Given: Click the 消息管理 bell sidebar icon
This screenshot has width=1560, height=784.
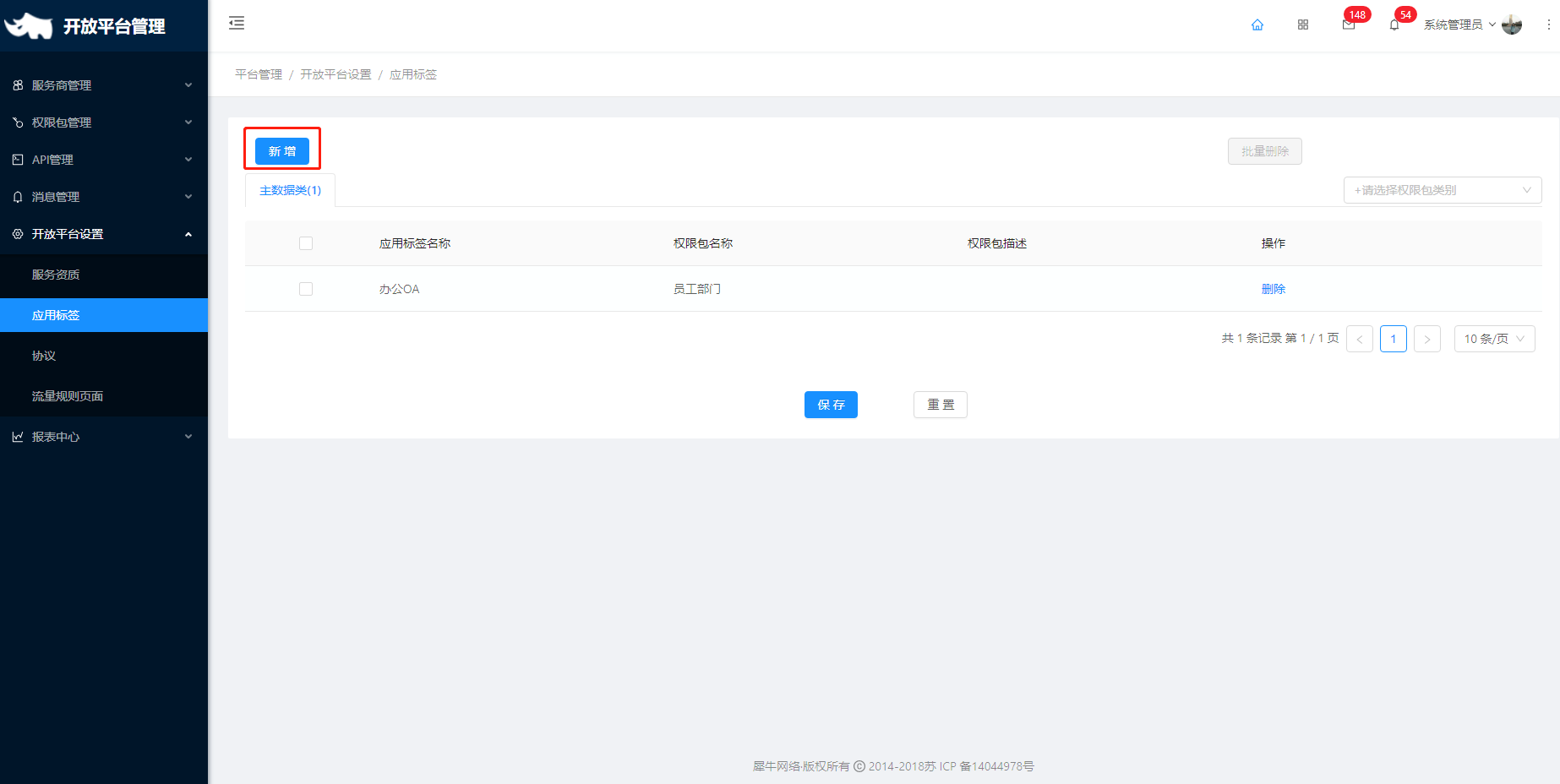Looking at the screenshot, I should (x=18, y=197).
